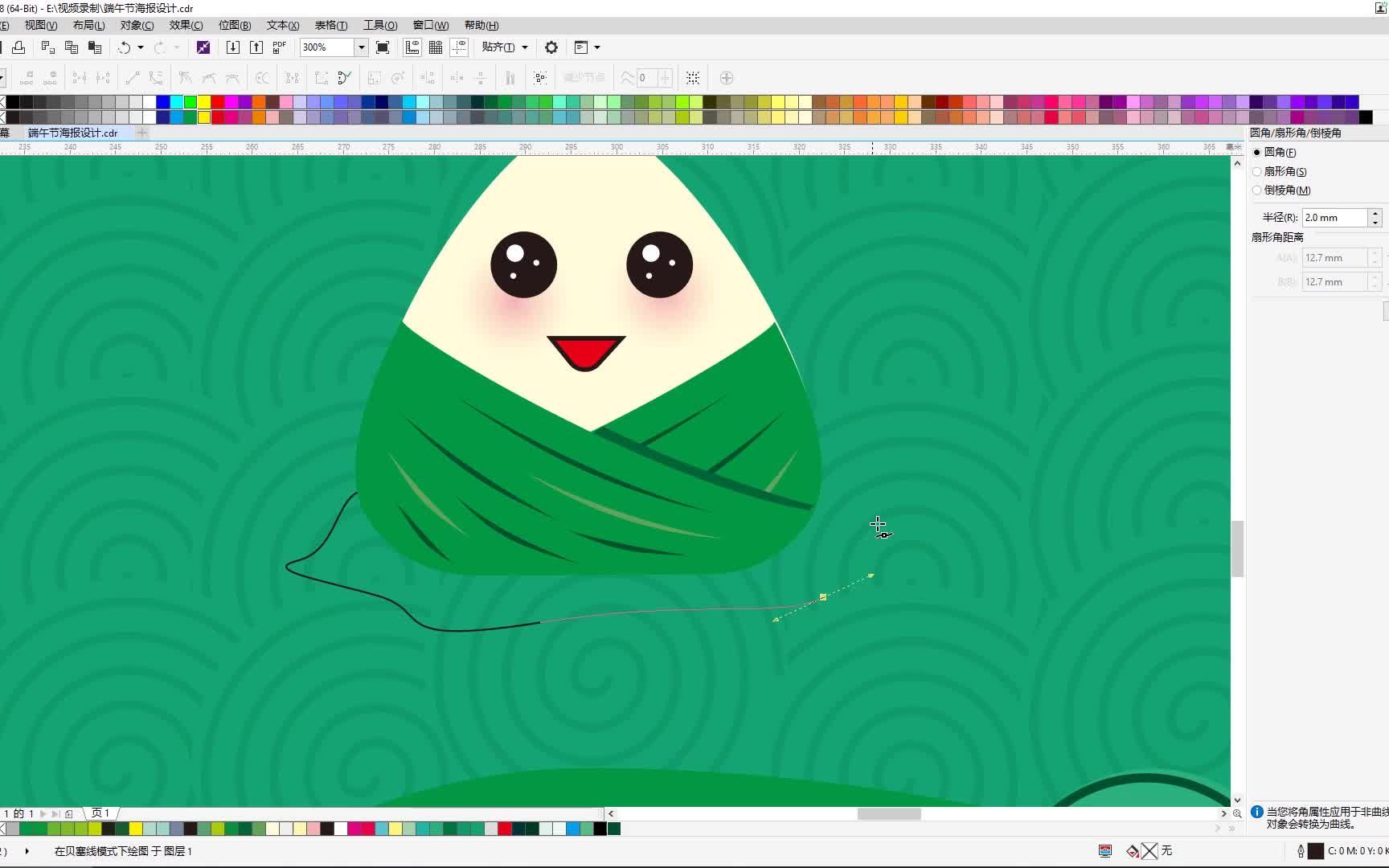Screen dimensions: 1389x868
Task: Click the Paste icon in the toolbar
Action: (95, 47)
